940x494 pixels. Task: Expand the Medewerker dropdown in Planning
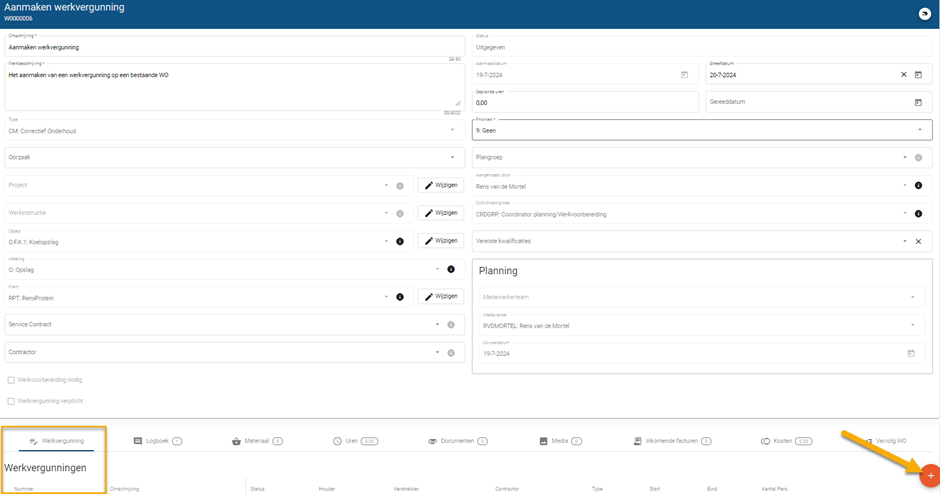point(912,325)
